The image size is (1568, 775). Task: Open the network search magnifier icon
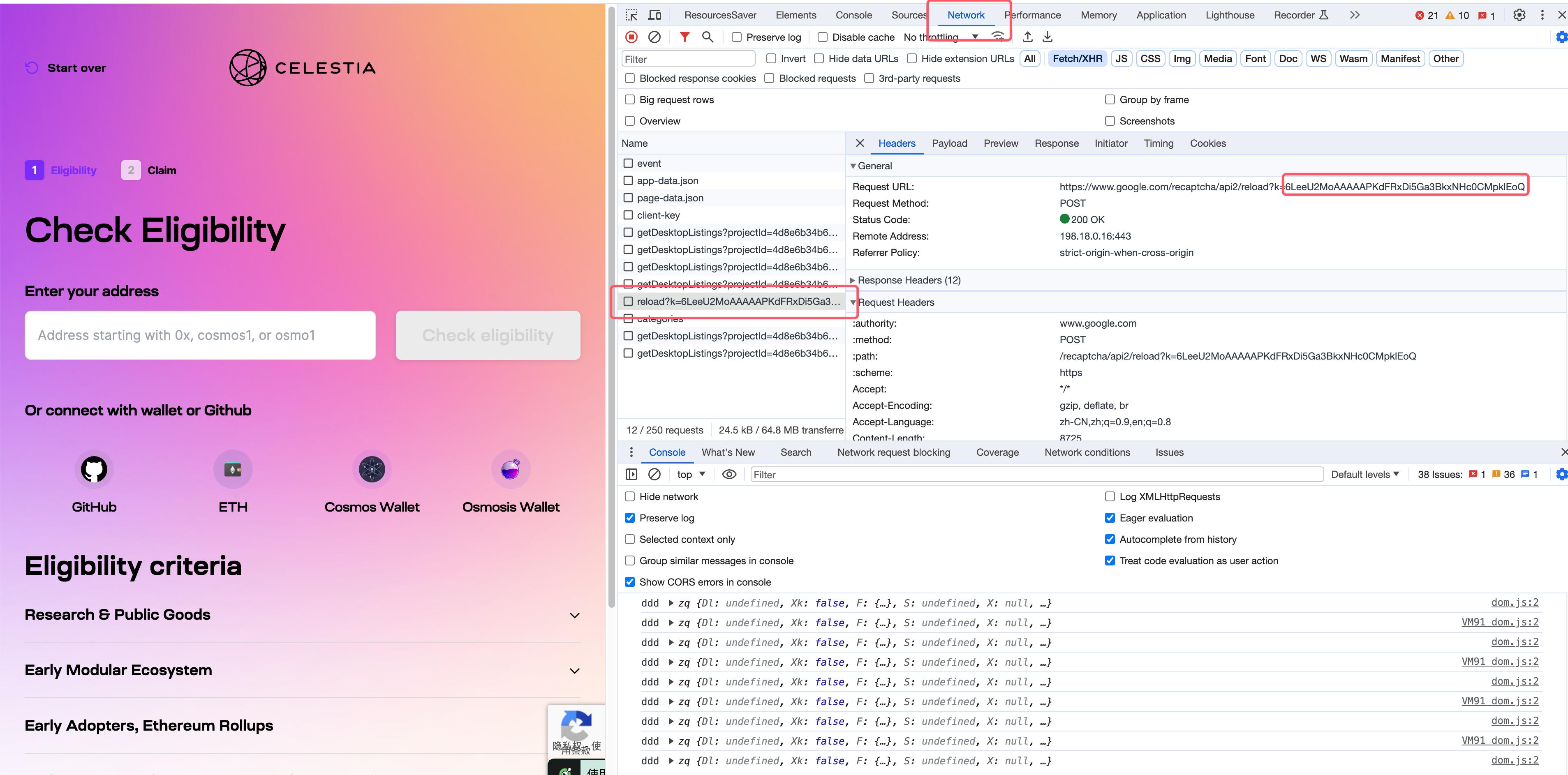[707, 37]
